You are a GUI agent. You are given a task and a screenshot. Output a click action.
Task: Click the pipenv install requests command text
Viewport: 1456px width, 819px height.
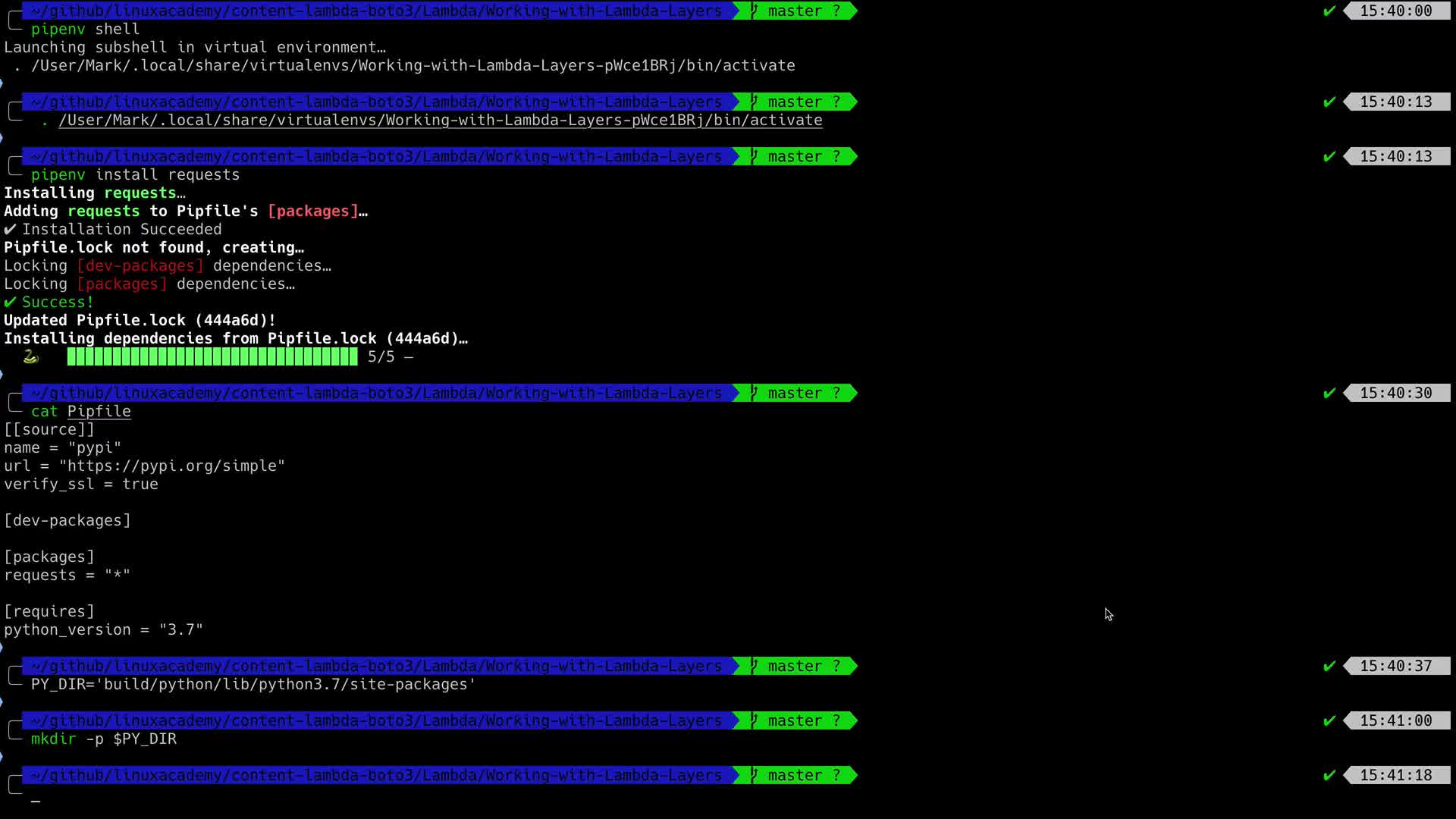[135, 174]
